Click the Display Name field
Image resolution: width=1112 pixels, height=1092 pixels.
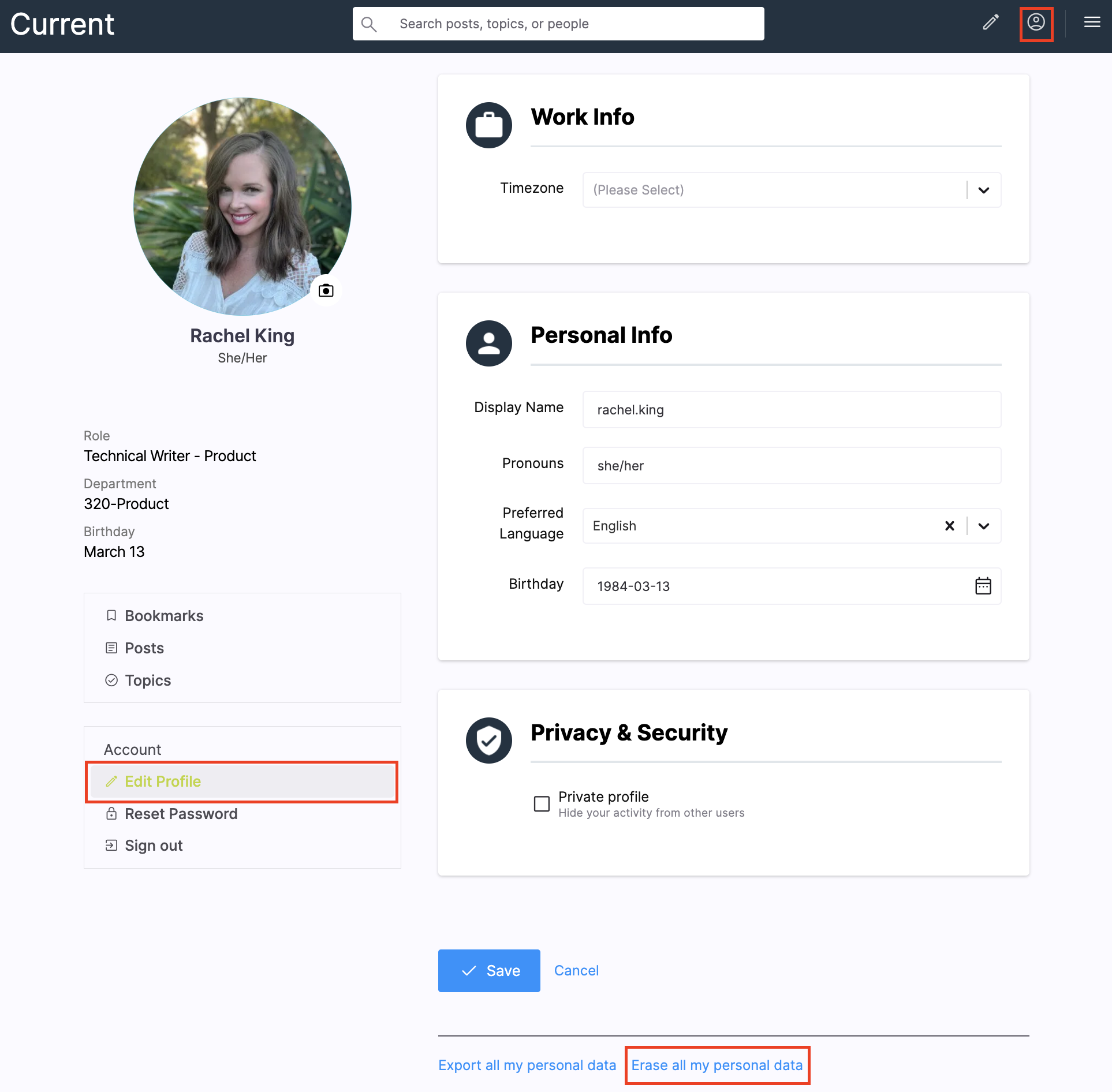[x=792, y=410]
